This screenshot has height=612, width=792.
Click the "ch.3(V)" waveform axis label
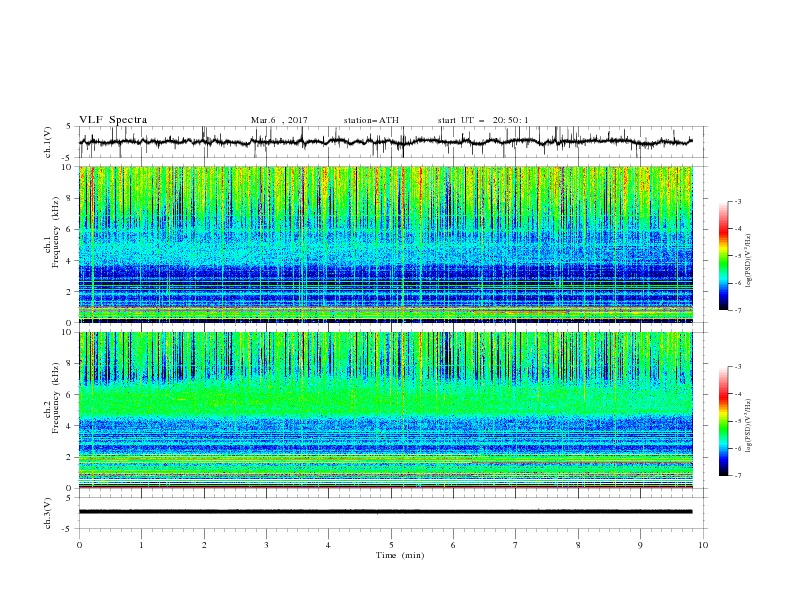tap(48, 513)
